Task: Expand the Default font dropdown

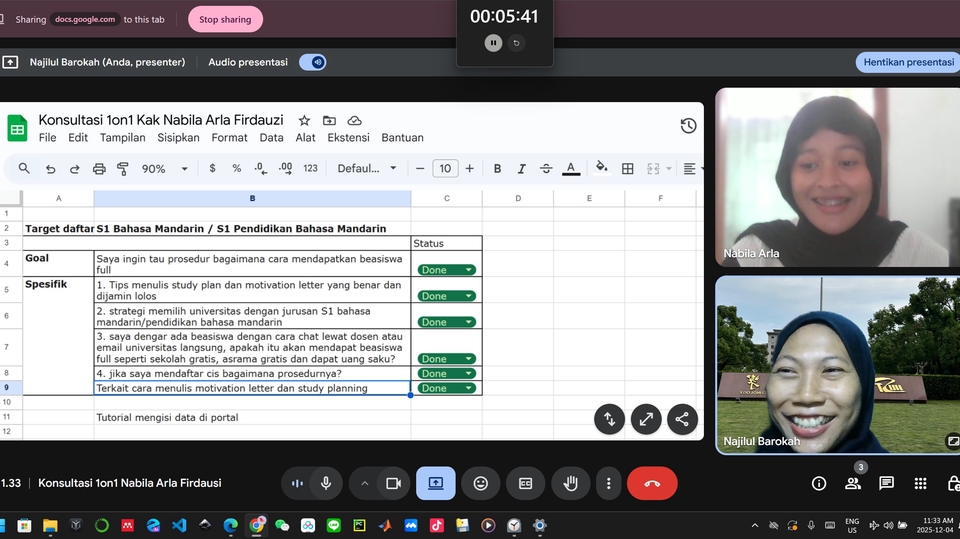Action: click(367, 169)
